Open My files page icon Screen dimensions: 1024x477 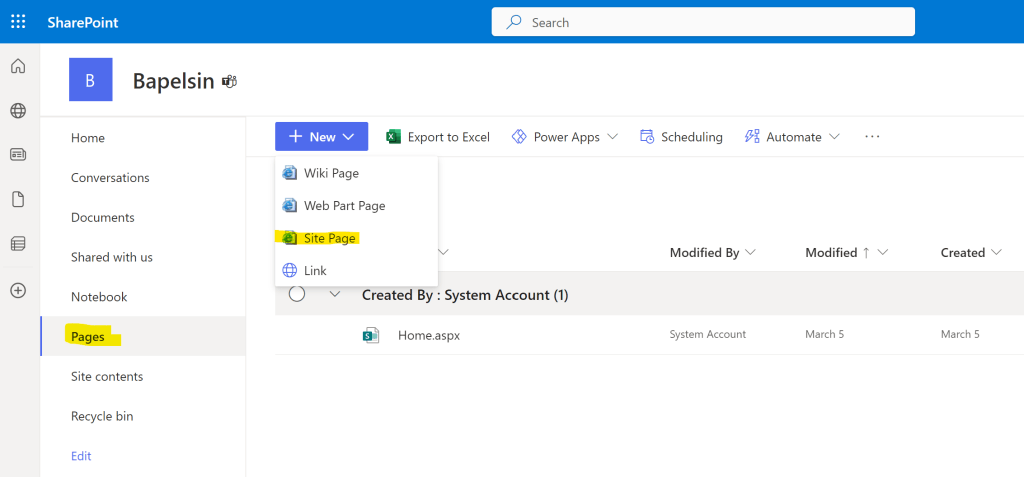point(18,199)
